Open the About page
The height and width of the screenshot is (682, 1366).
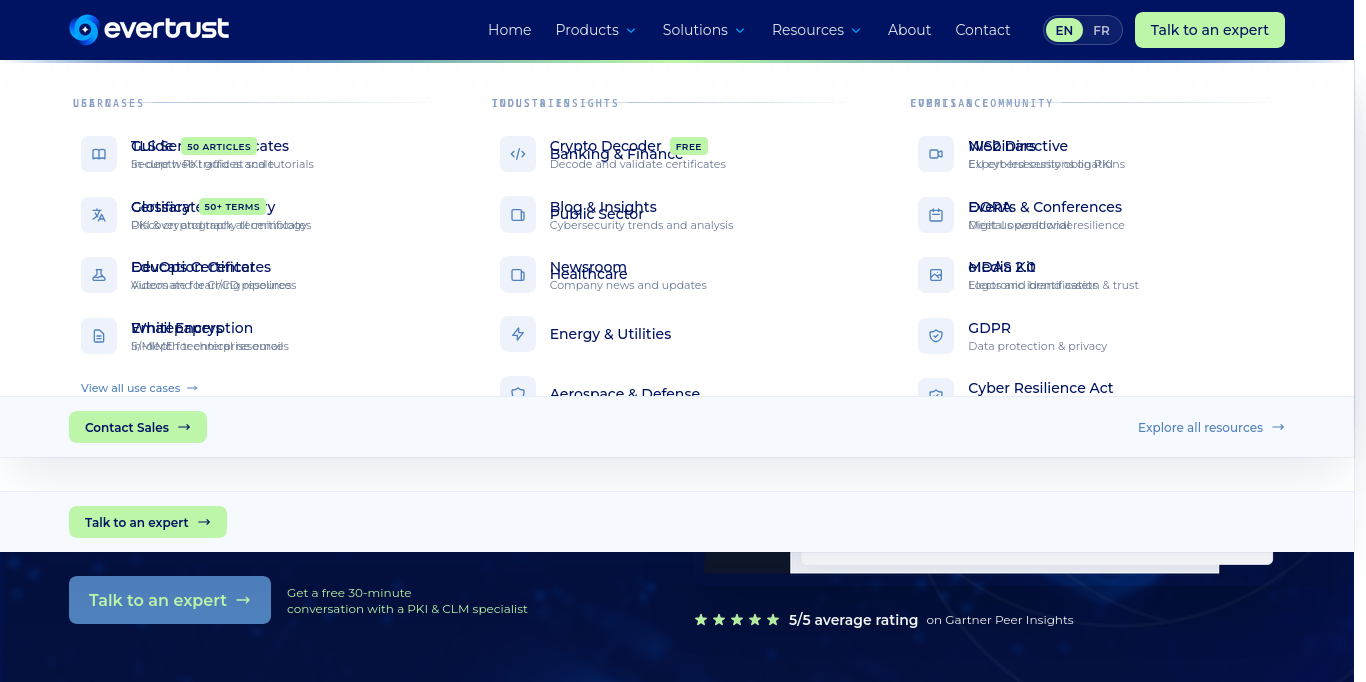coord(909,30)
